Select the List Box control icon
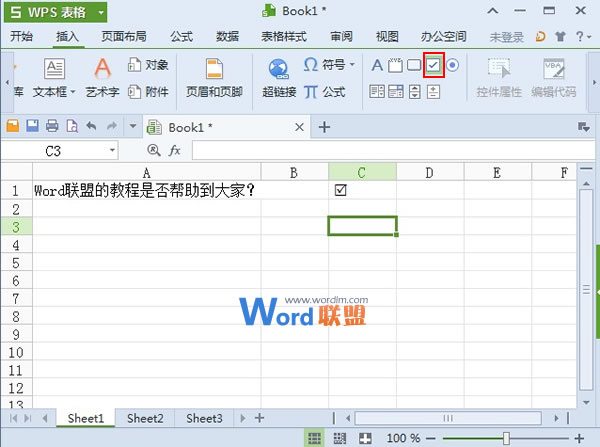Image resolution: width=600 pixels, height=447 pixels. 377,92
